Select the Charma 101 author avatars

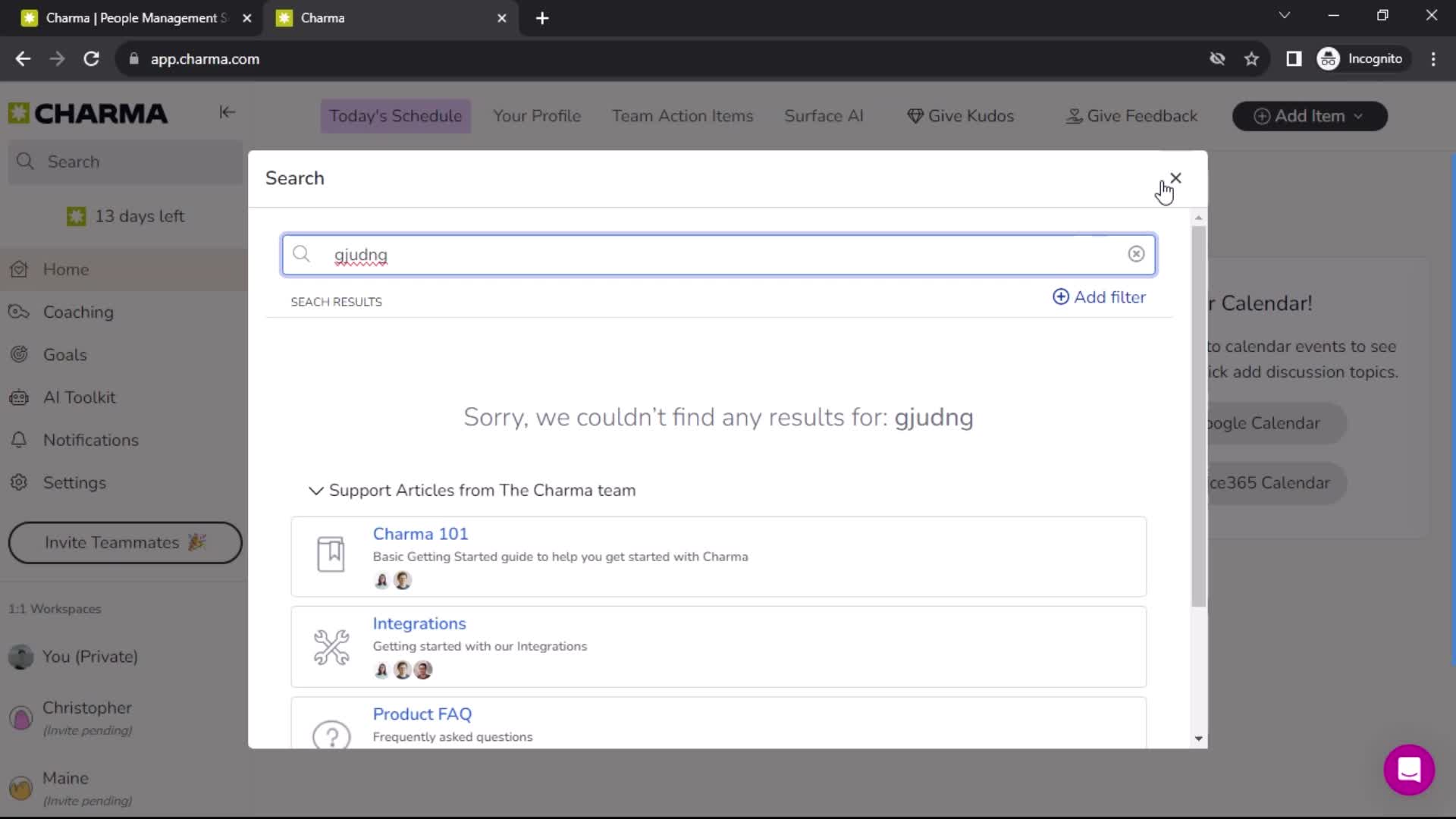(x=393, y=581)
